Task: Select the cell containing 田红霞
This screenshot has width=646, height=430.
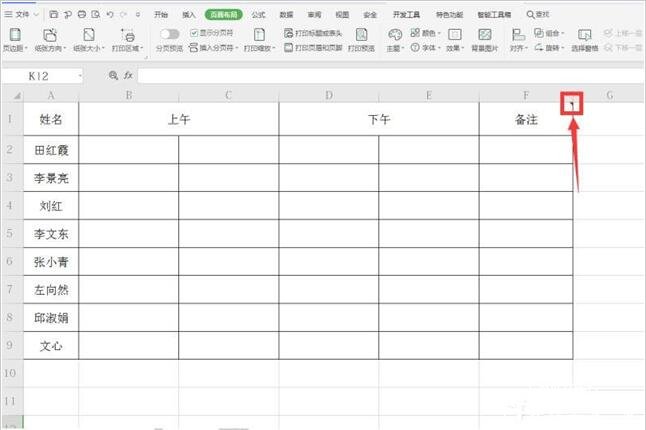Action: click(x=51, y=150)
